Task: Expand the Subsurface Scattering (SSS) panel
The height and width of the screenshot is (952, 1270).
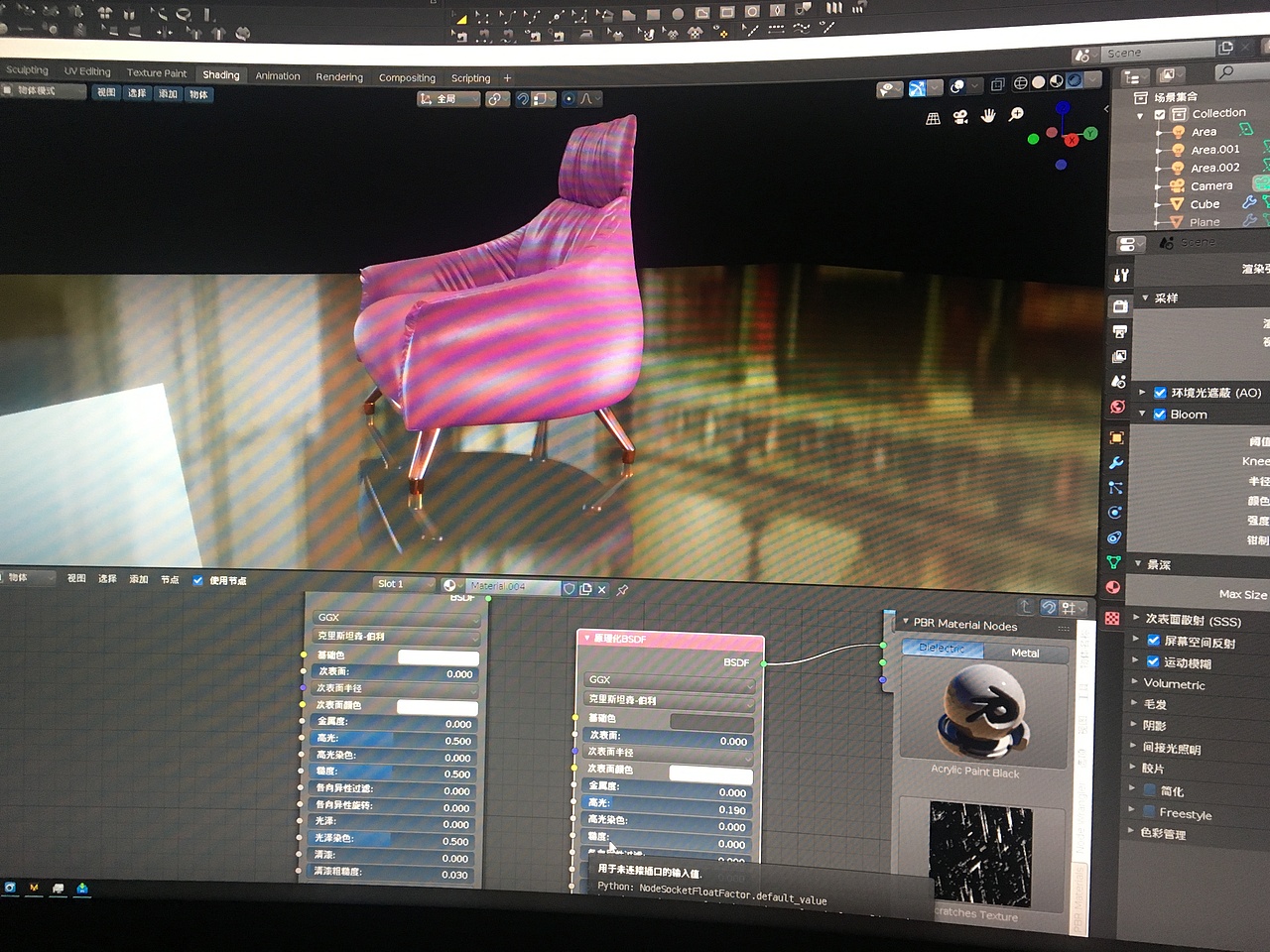Action: 1136,618
